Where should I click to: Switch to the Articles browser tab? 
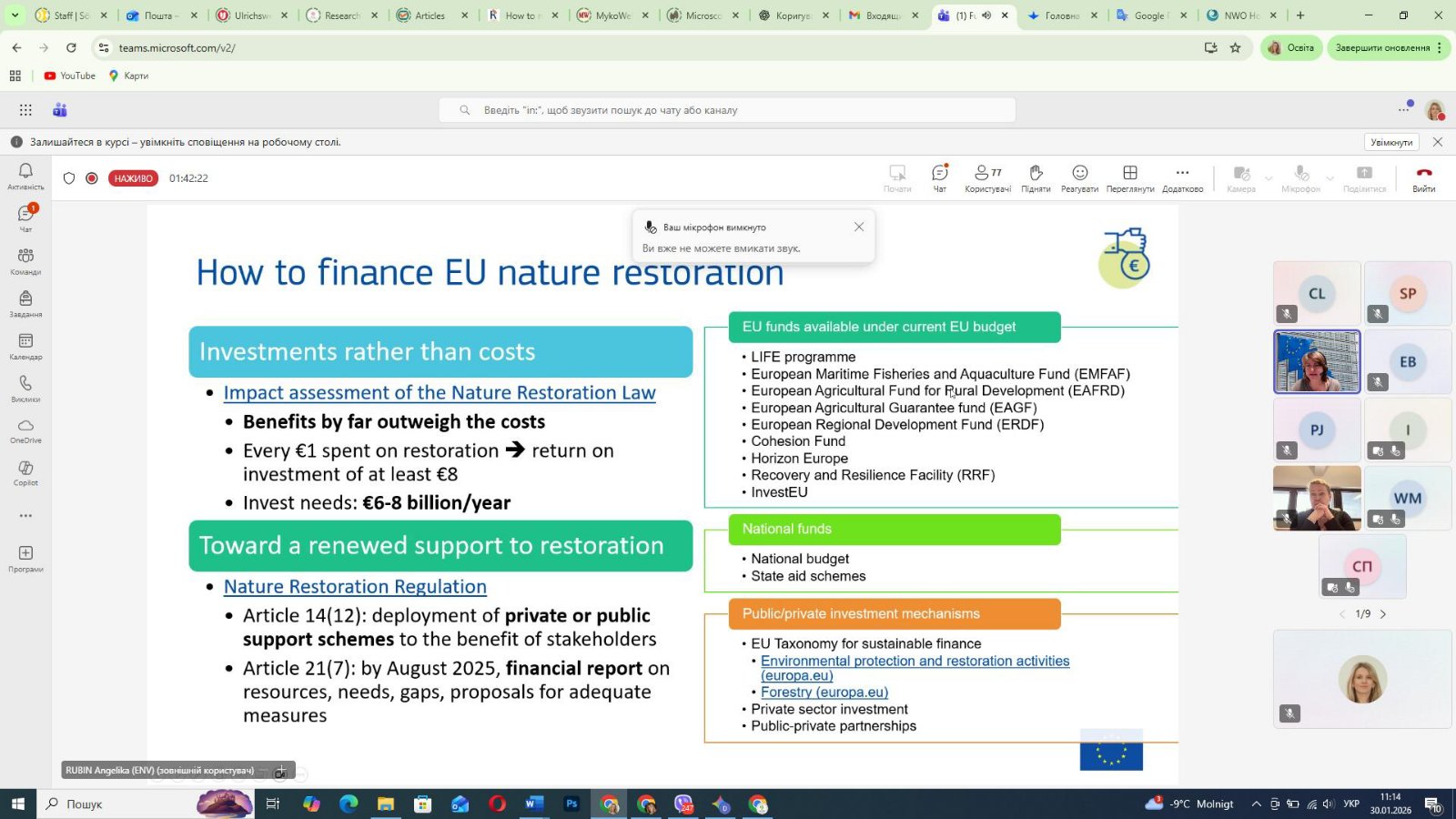click(429, 15)
